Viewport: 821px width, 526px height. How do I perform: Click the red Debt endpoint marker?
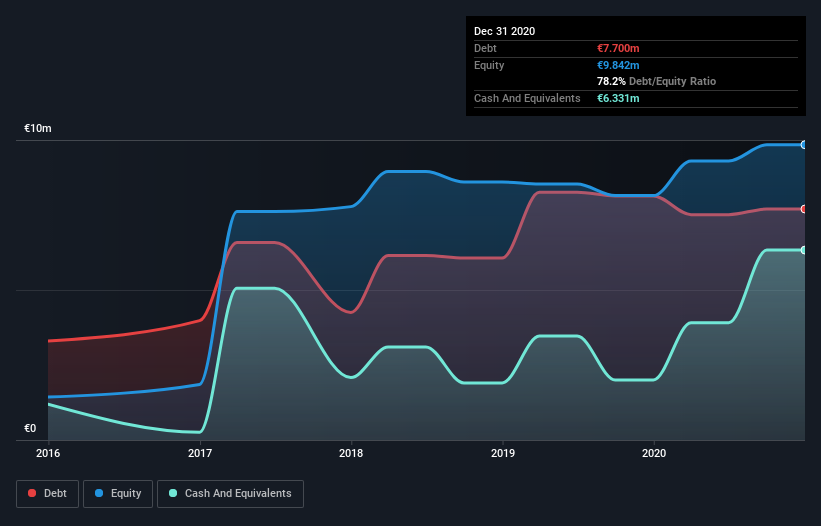point(804,209)
